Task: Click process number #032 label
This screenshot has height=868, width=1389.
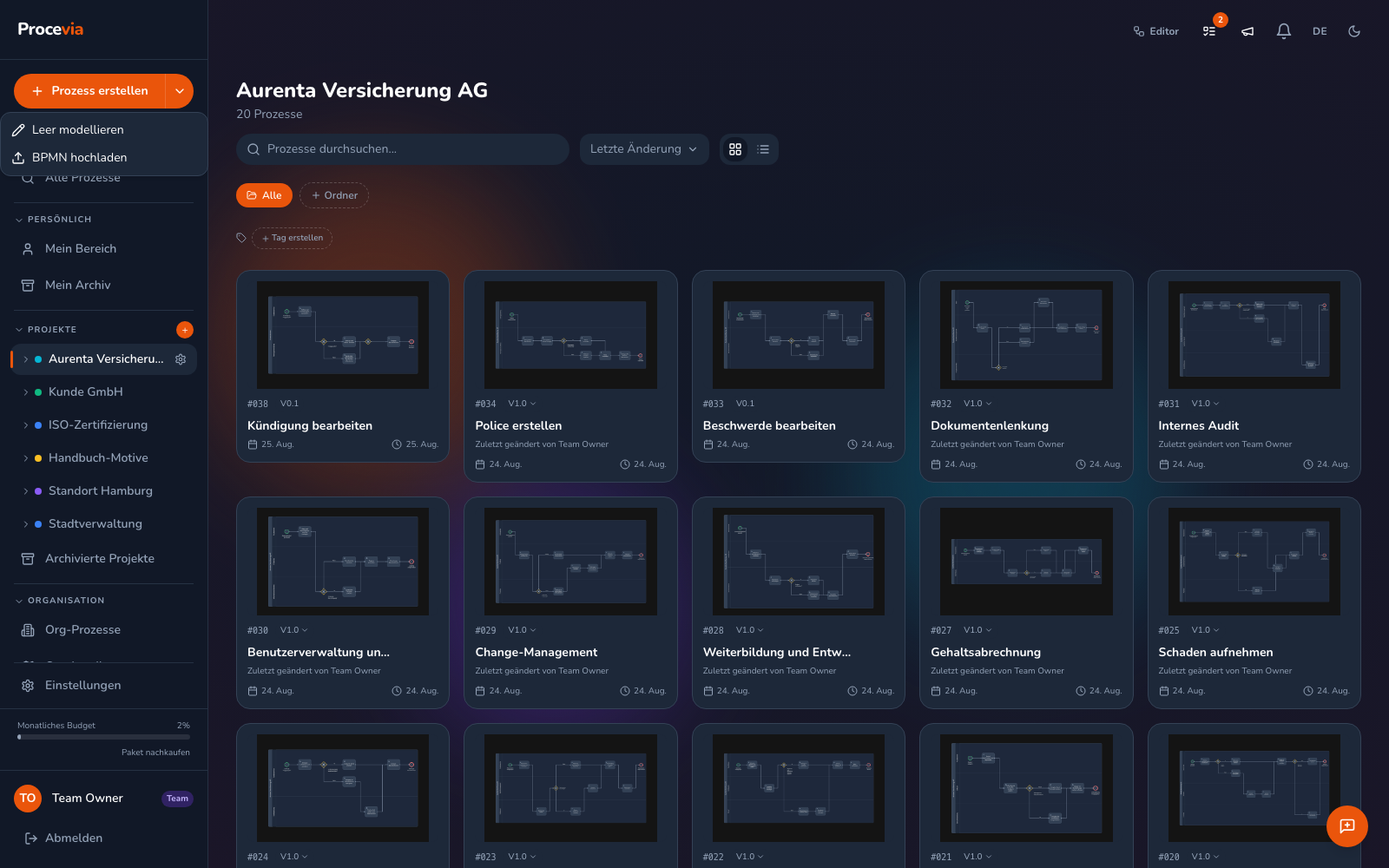Action: pyautogui.click(x=941, y=404)
